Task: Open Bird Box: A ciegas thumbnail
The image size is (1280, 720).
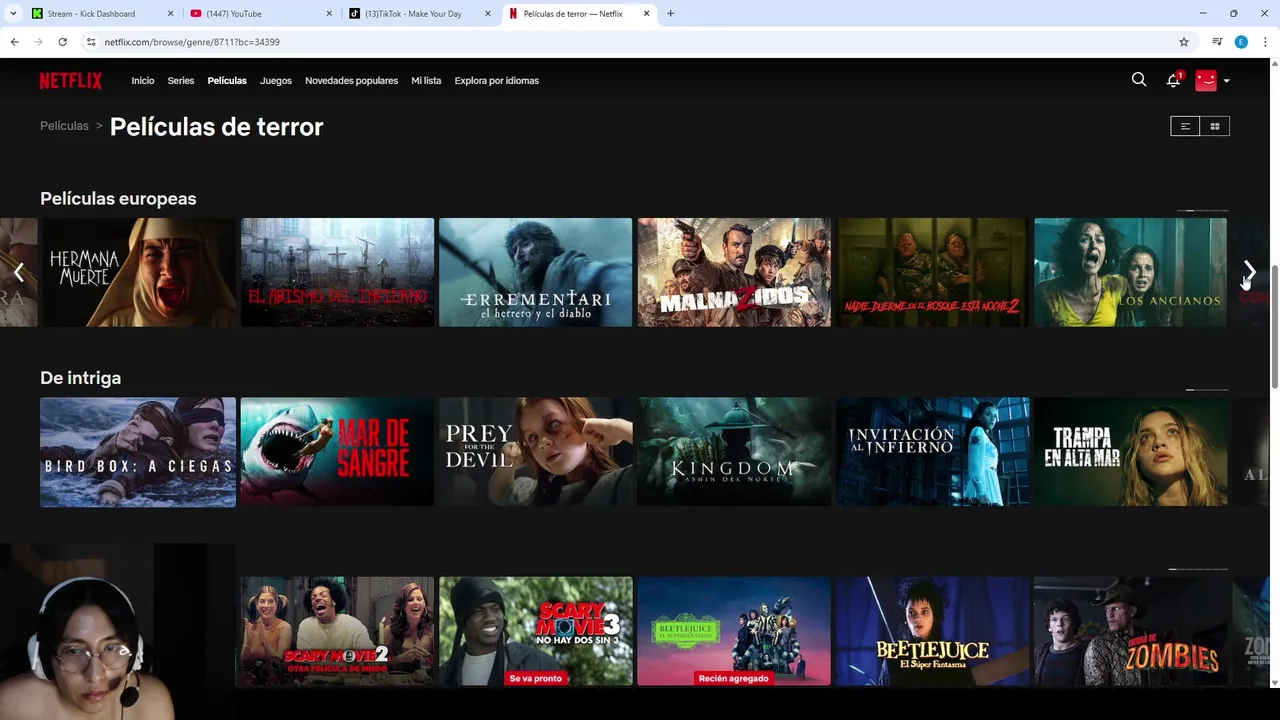Action: (138, 452)
